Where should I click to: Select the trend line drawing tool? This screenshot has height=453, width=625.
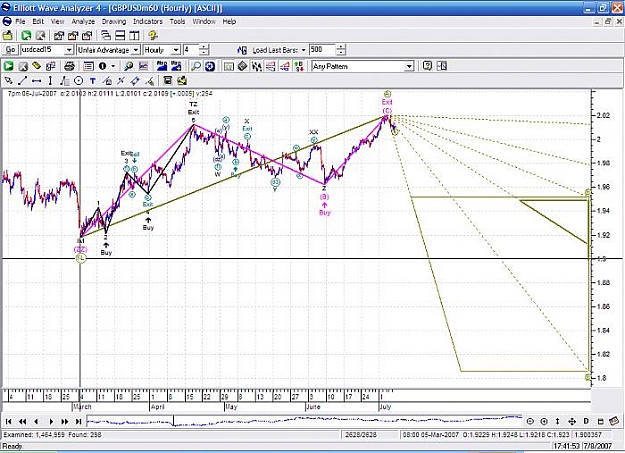(23, 81)
